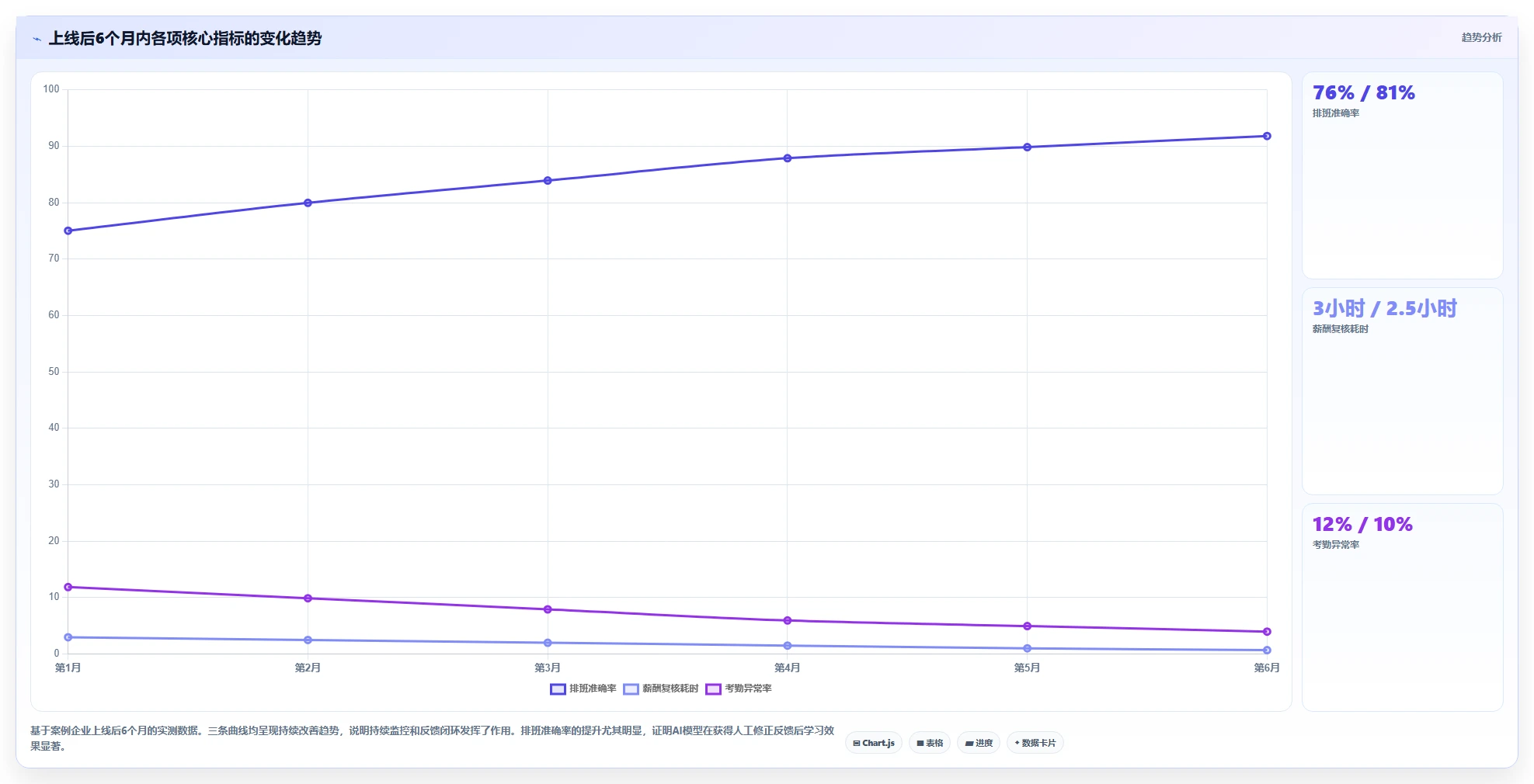Click the 考勤异常率 data point at 第2月
Screen dimensions: 1534x784
coord(308,598)
